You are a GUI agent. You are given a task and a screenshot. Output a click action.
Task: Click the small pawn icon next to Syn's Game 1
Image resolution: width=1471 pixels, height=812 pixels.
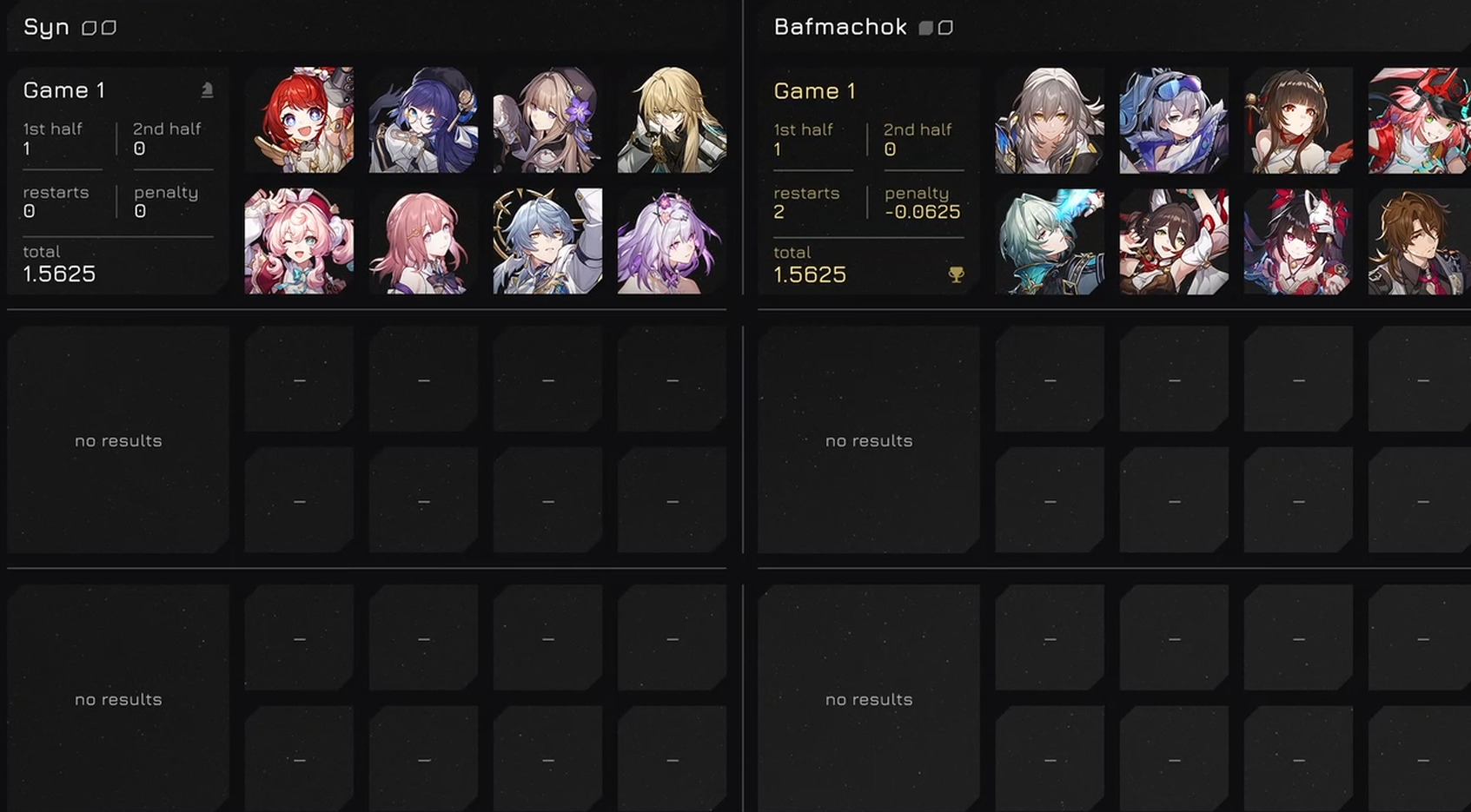(x=207, y=89)
